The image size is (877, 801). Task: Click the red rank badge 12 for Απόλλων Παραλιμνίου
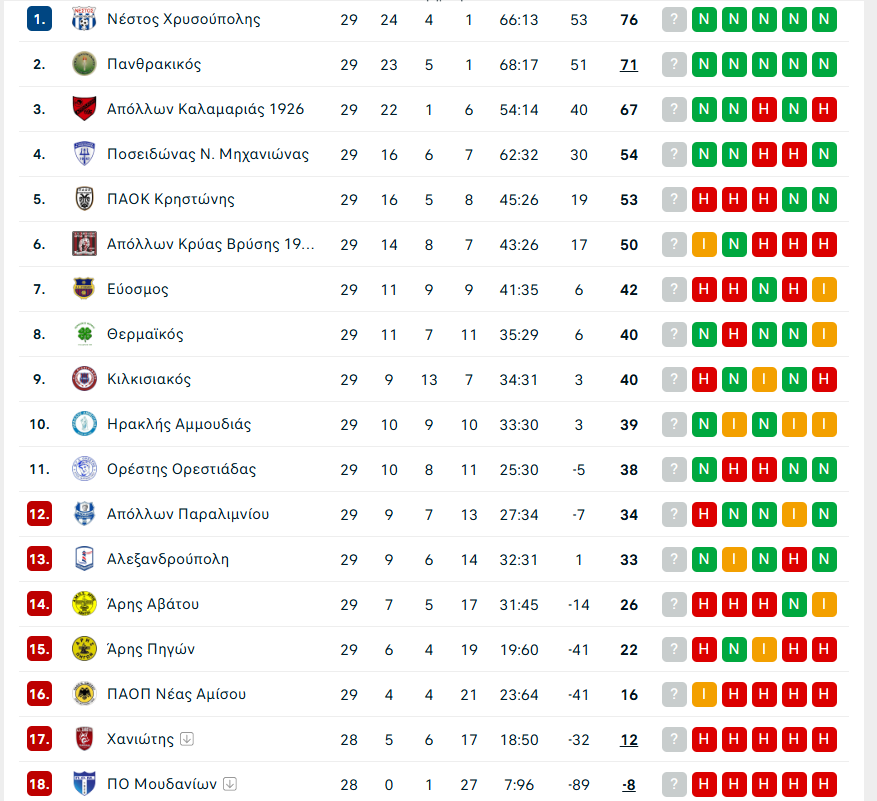39,514
